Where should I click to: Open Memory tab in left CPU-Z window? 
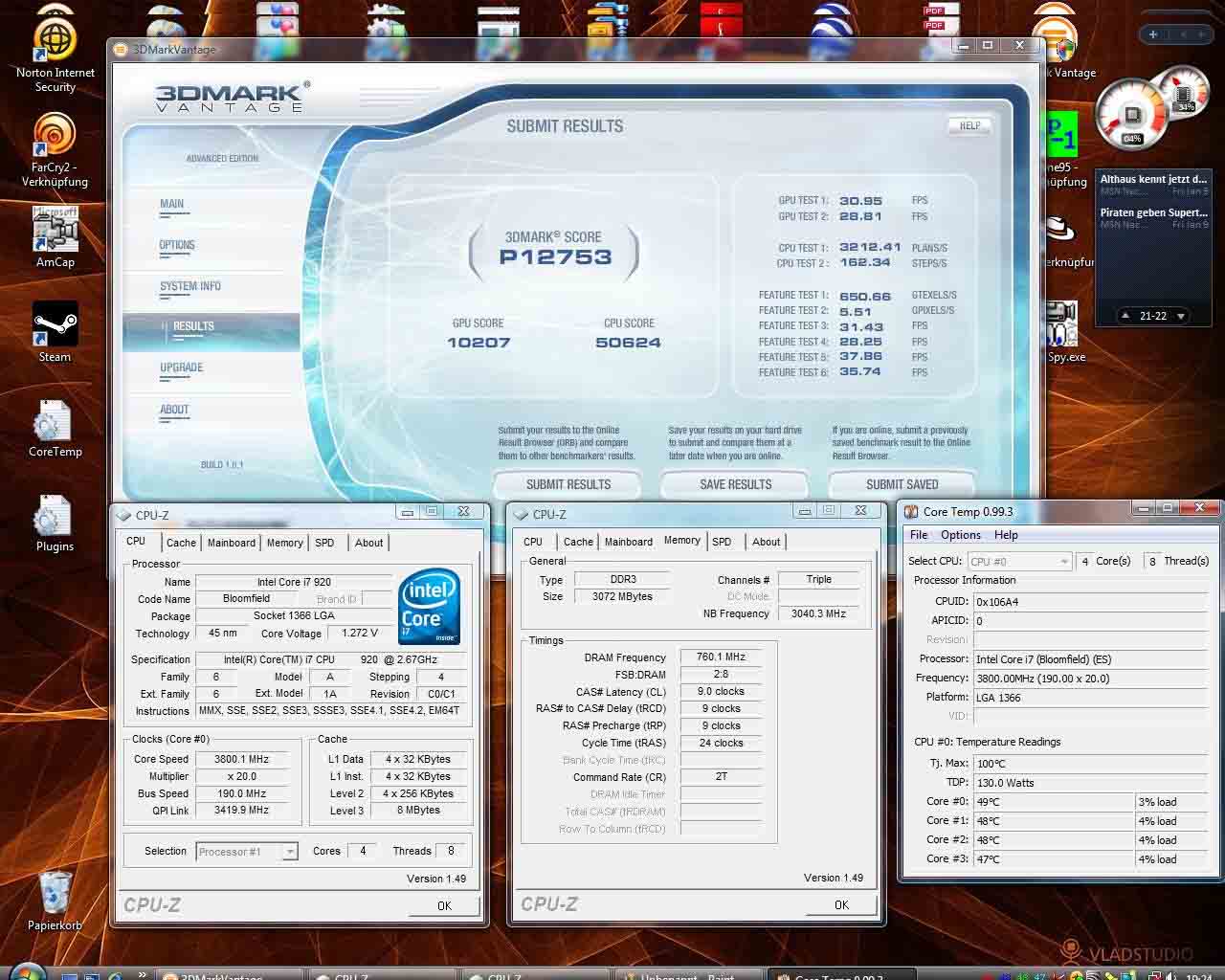tap(285, 543)
